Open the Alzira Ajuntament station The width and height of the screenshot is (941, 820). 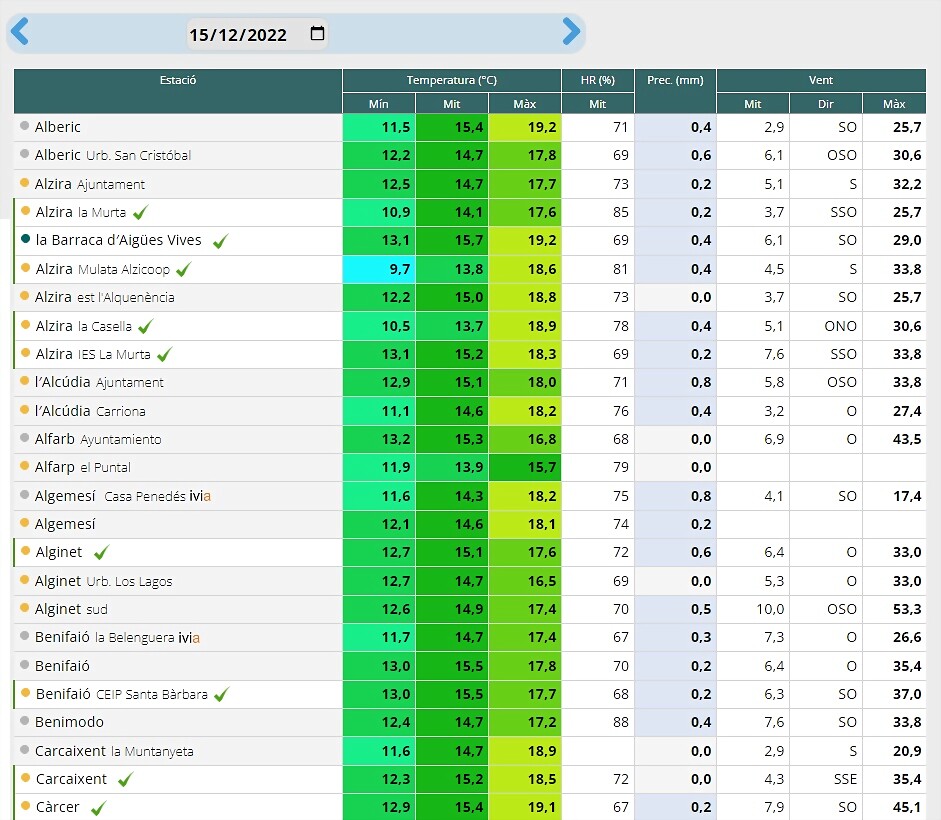pos(90,184)
